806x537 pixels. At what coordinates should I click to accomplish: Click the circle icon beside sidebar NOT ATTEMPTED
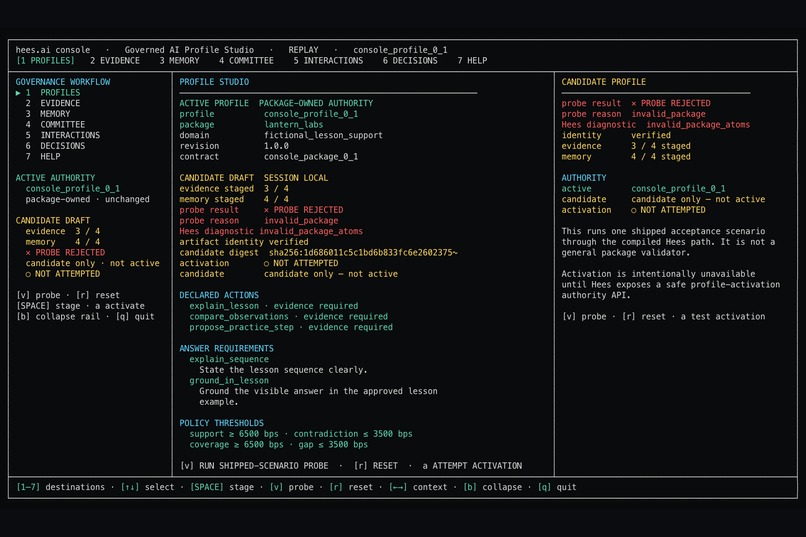(x=28, y=274)
